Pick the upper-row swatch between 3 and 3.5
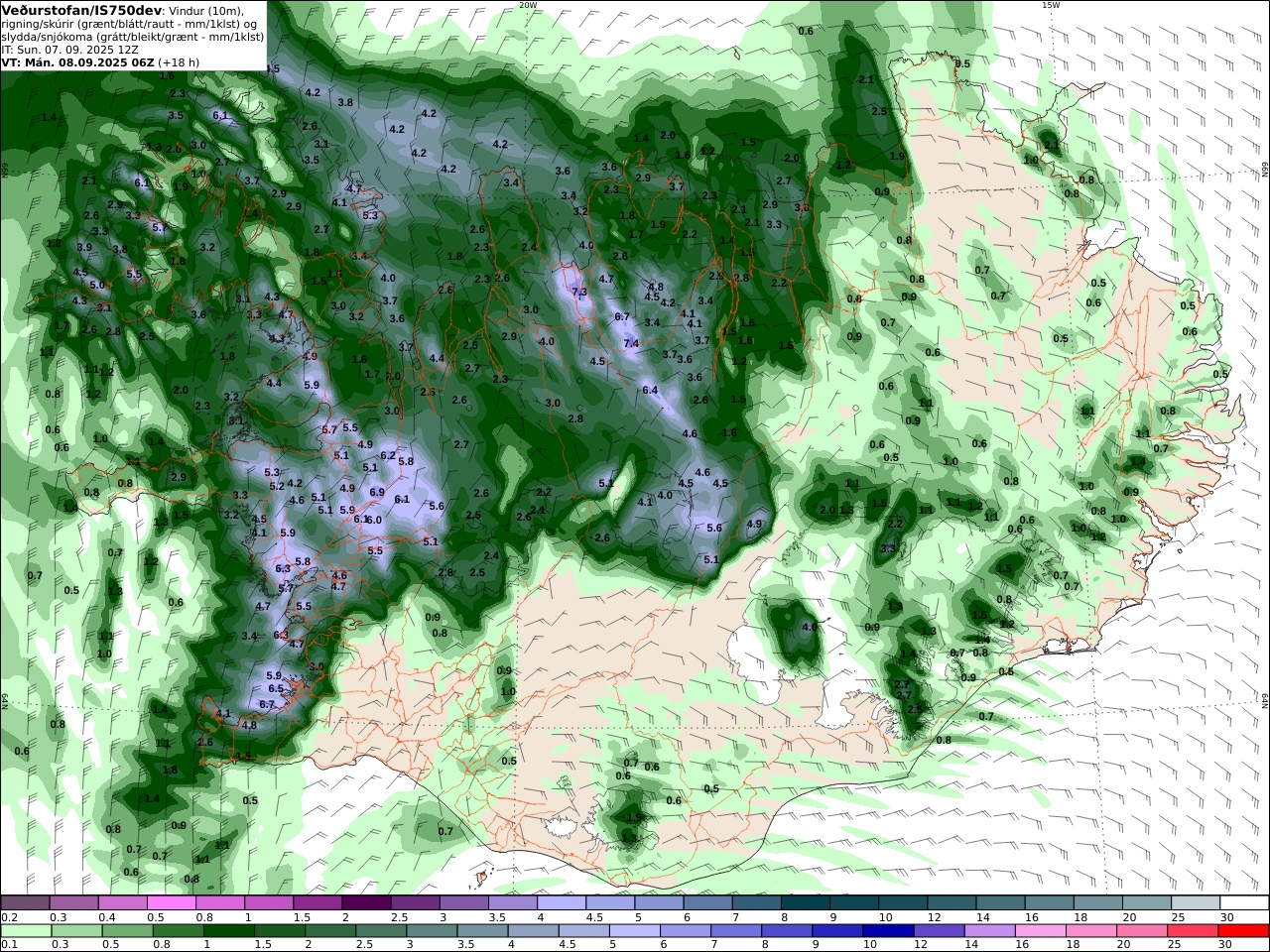Image resolution: width=1270 pixels, height=952 pixels. click(463, 902)
